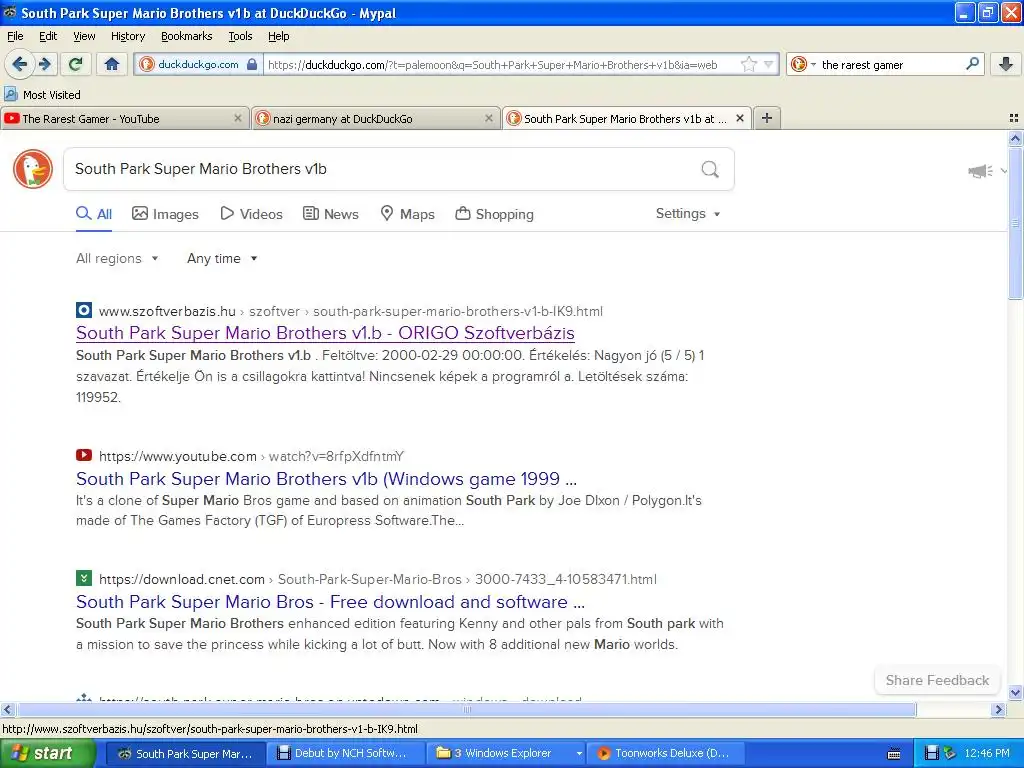Select the News search tab
Viewport: 1024px width, 768px height.
pos(330,214)
